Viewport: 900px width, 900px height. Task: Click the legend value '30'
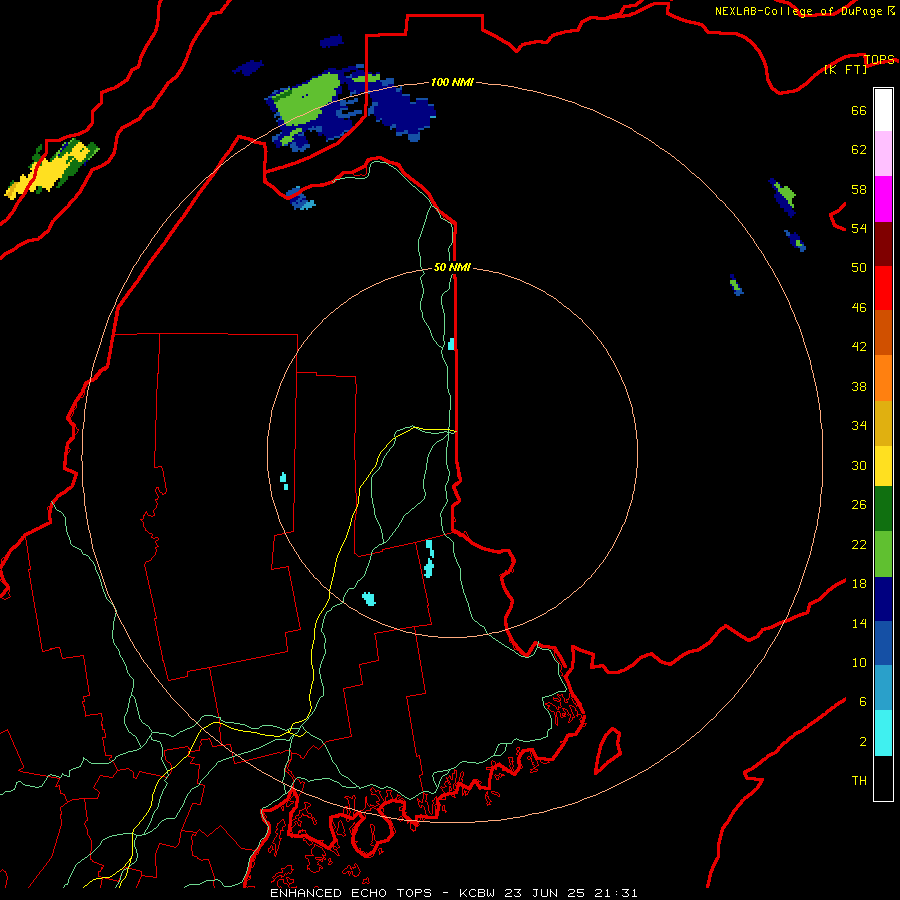coord(859,465)
